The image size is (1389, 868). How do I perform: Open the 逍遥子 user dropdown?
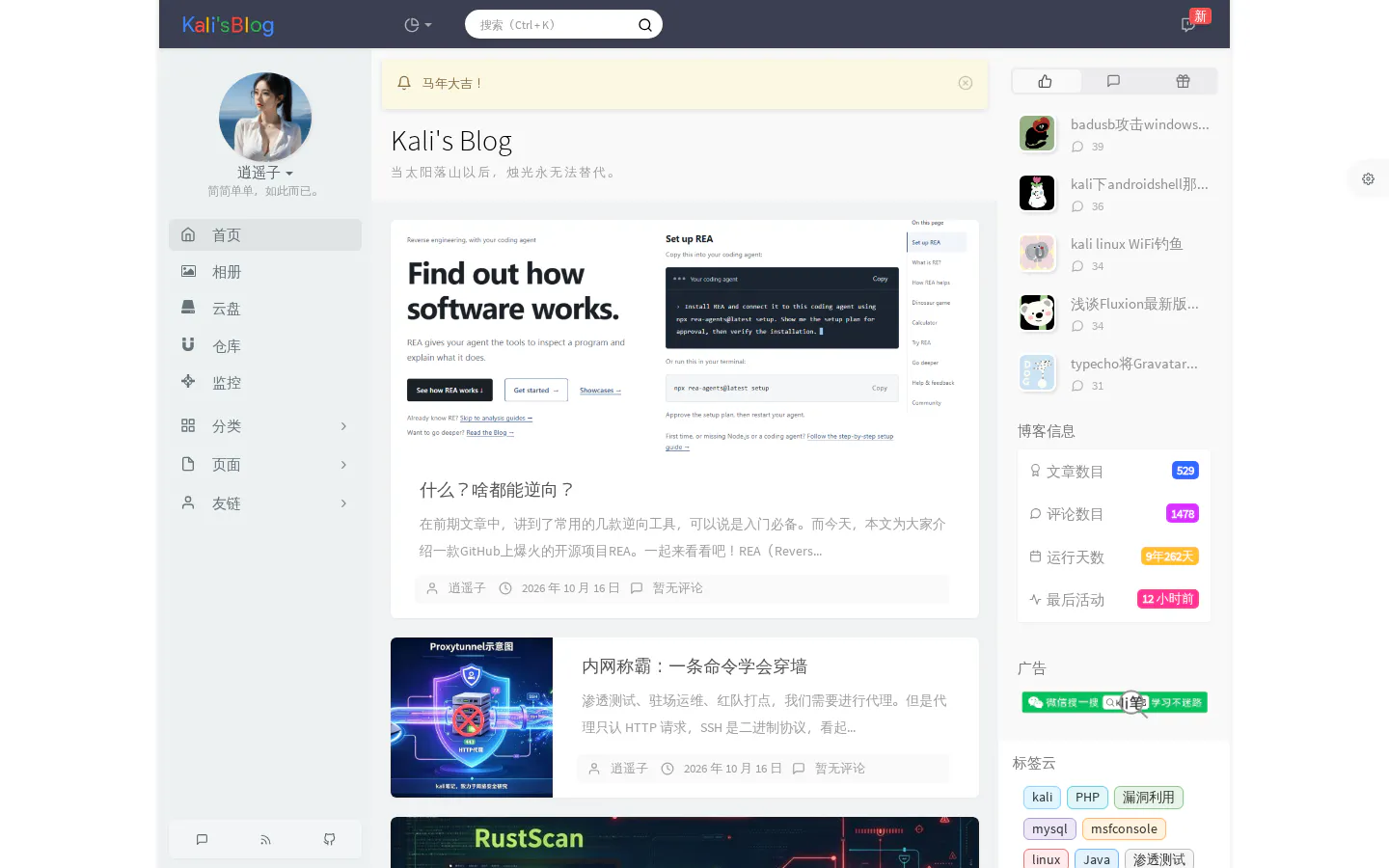[x=265, y=173]
